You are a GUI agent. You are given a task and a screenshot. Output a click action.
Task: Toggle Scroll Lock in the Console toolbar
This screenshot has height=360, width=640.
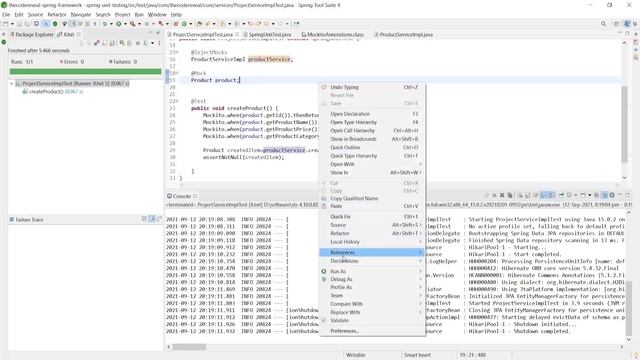point(528,196)
